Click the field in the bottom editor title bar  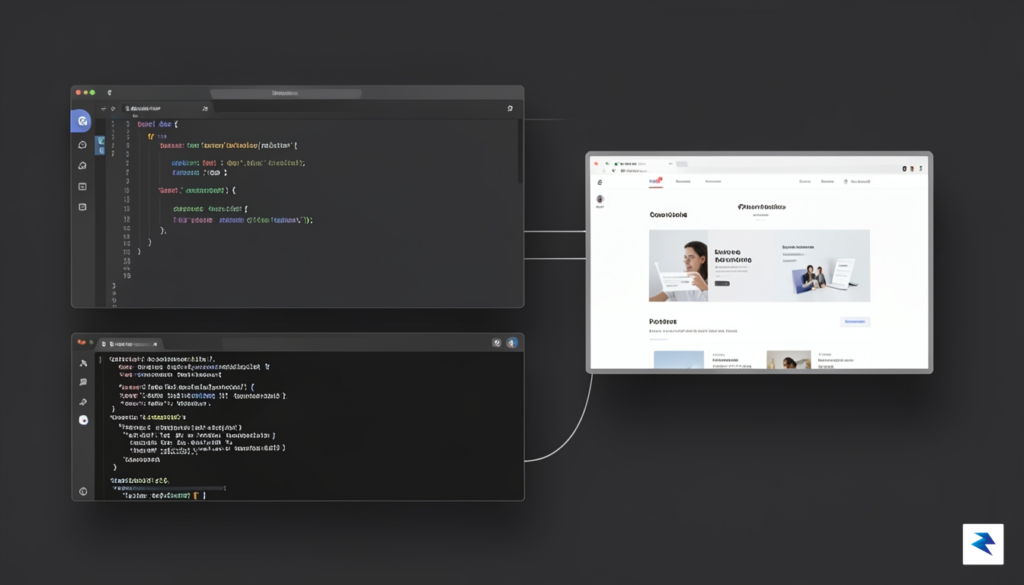pyautogui.click(x=356, y=343)
